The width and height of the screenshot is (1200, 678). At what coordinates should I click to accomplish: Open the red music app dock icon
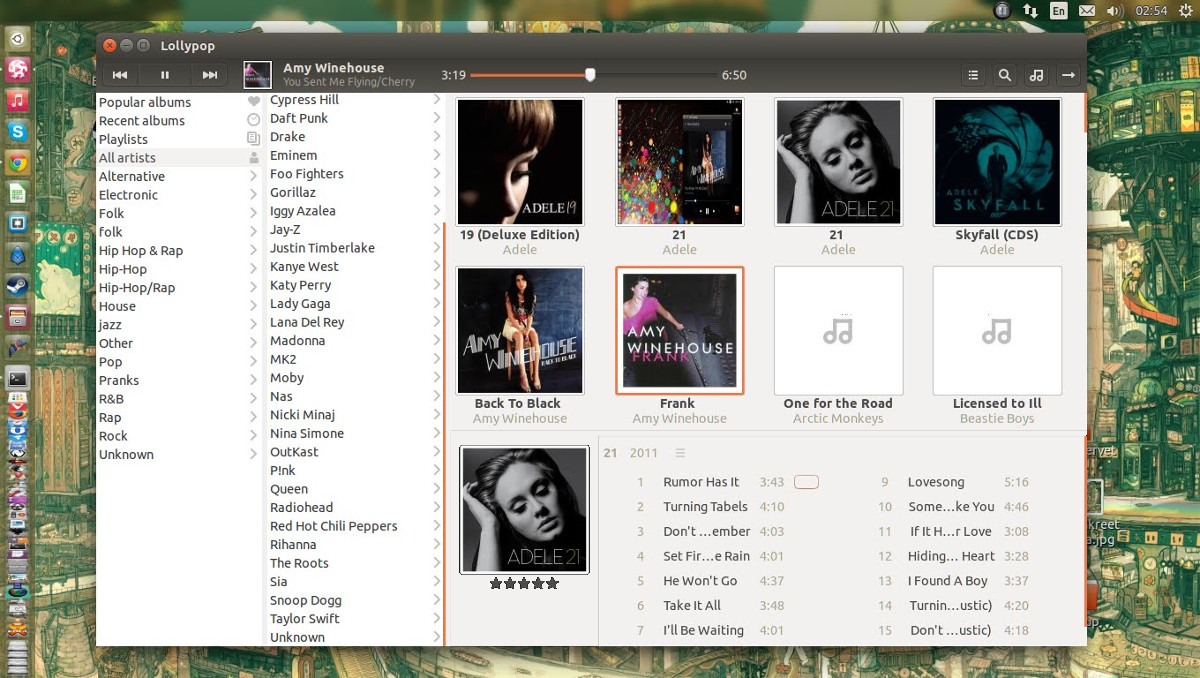pos(18,100)
